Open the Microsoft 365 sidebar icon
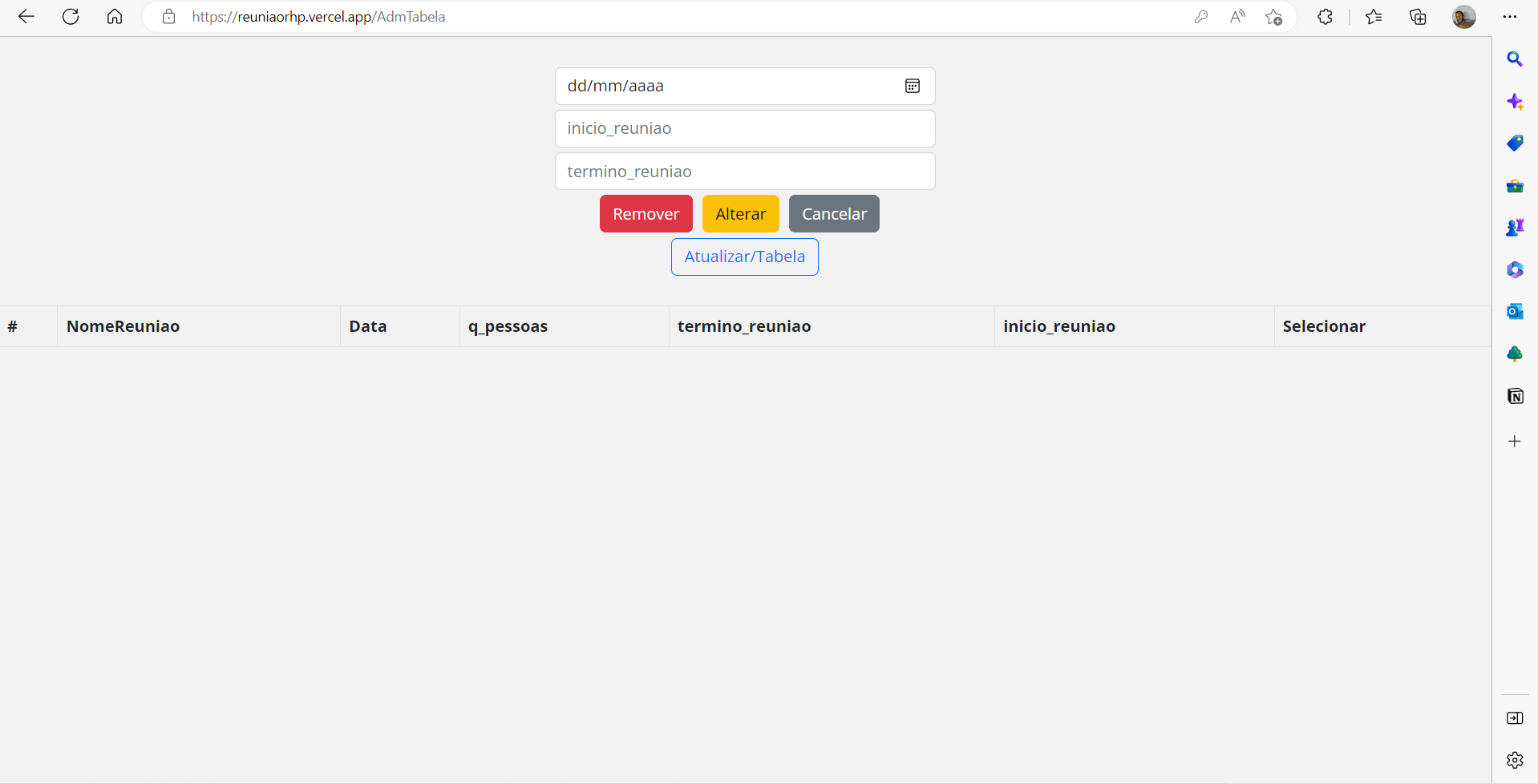Image resolution: width=1538 pixels, height=784 pixels. 1516,269
